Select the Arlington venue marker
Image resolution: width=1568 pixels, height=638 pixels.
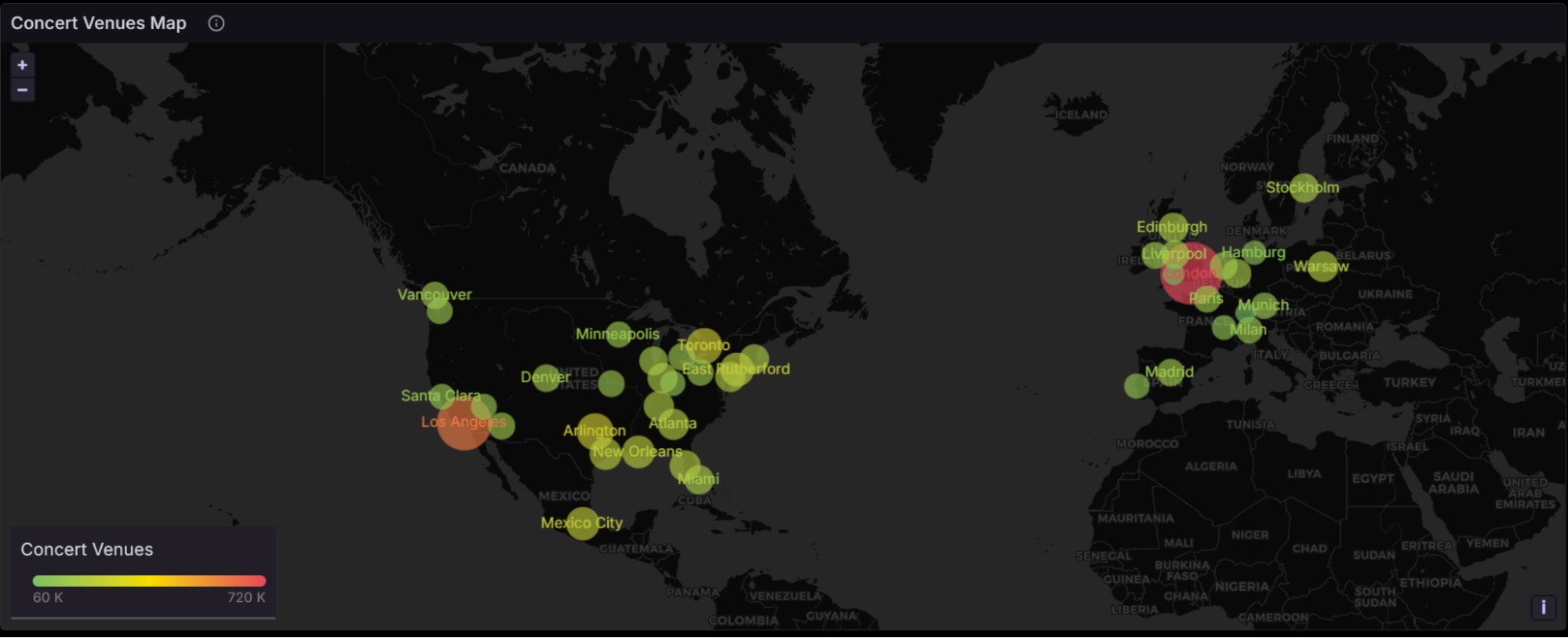pyautogui.click(x=594, y=430)
